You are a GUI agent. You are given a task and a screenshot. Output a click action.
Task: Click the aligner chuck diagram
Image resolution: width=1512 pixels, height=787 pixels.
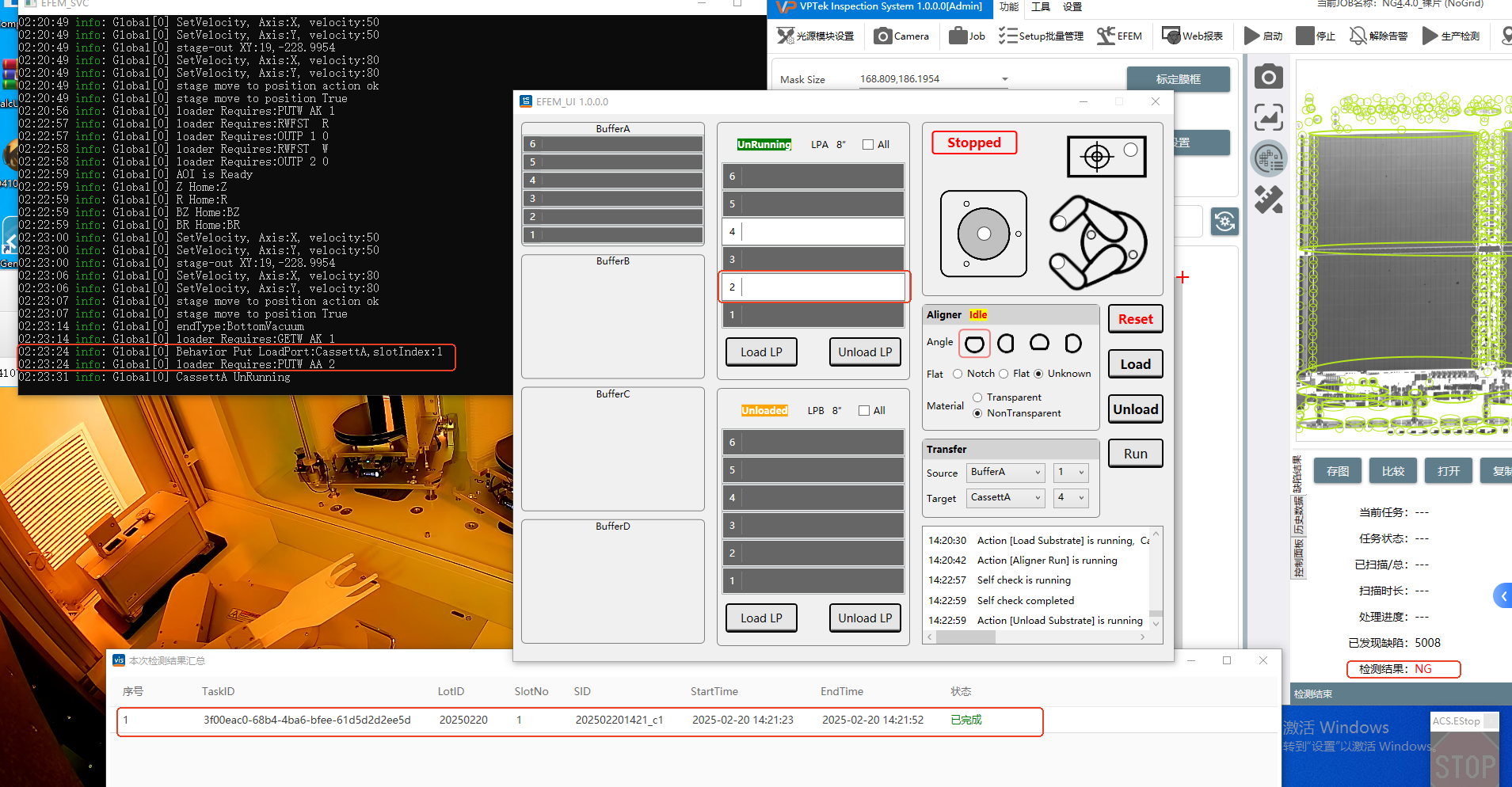click(x=984, y=234)
